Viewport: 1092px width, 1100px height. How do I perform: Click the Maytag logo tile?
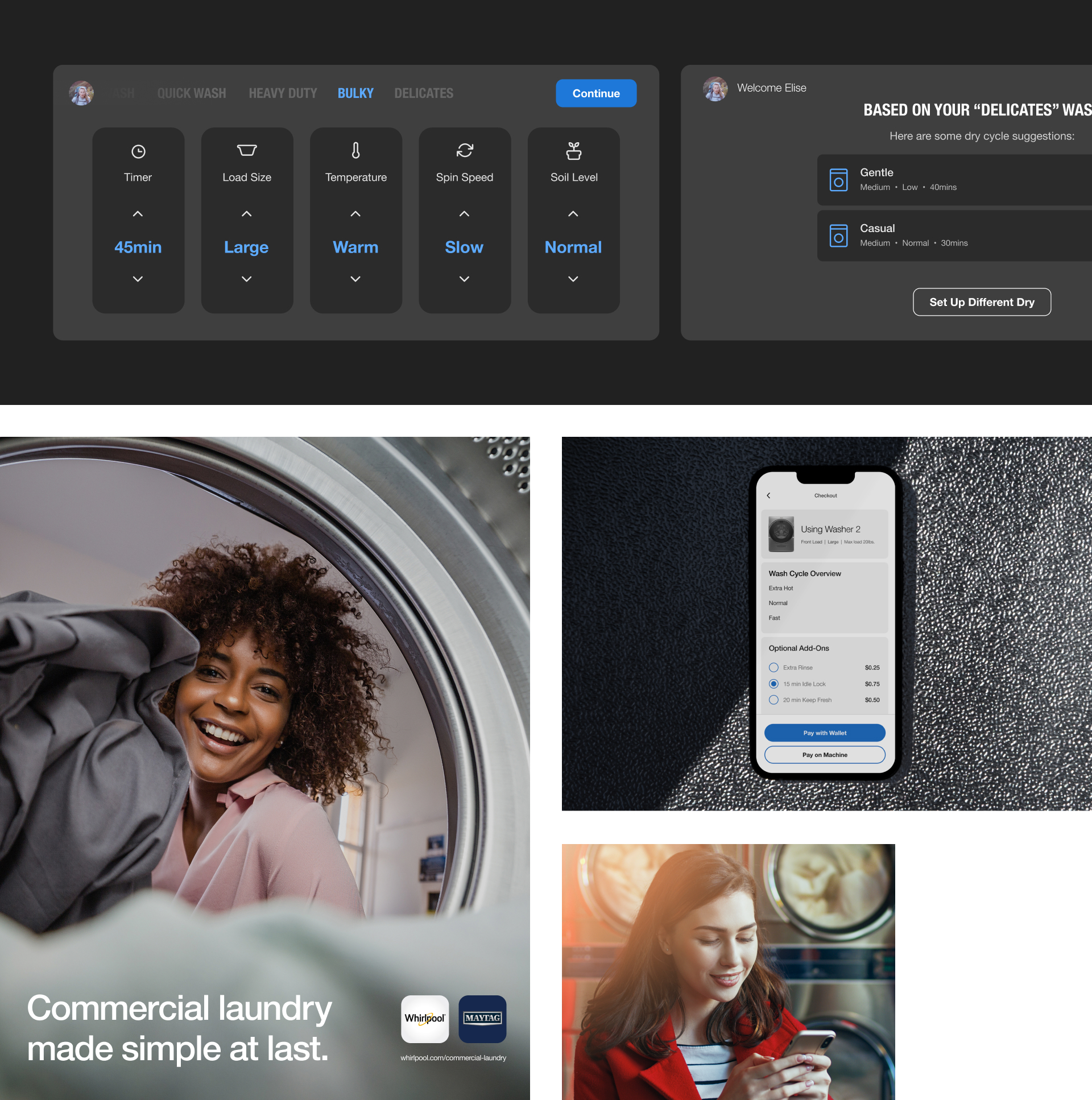point(482,1019)
